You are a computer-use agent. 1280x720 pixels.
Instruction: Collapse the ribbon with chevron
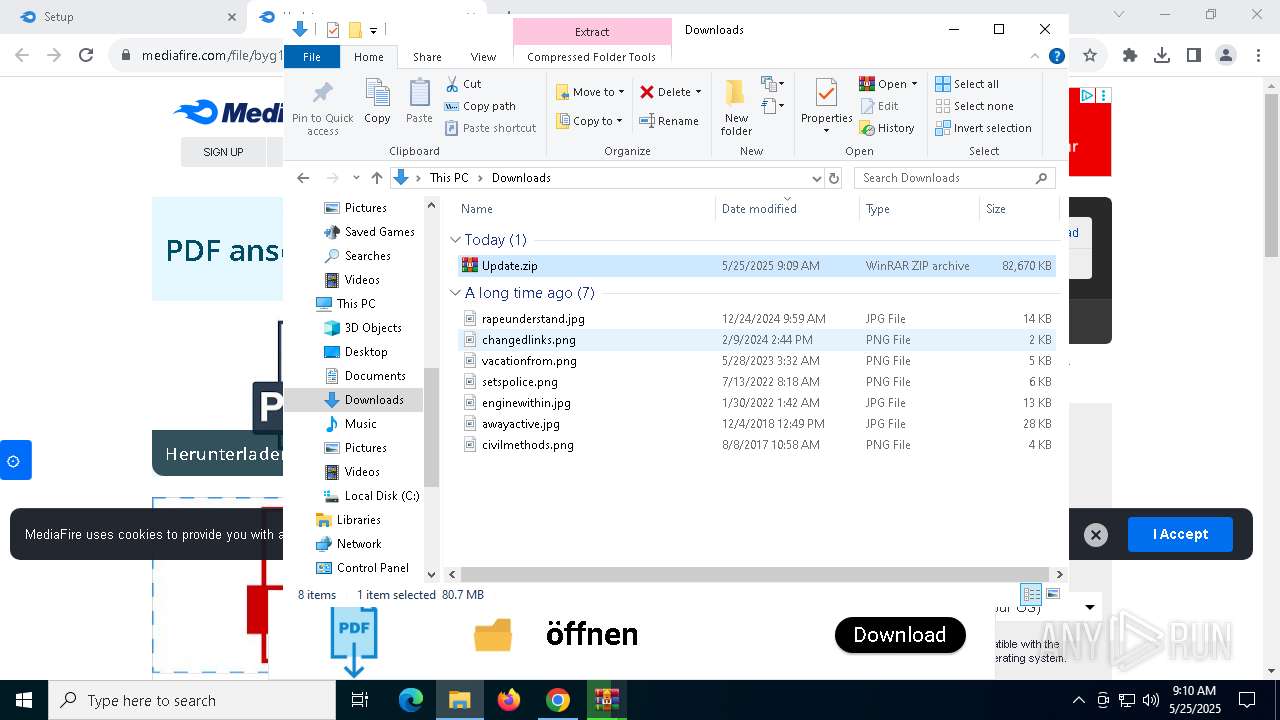tap(1035, 57)
